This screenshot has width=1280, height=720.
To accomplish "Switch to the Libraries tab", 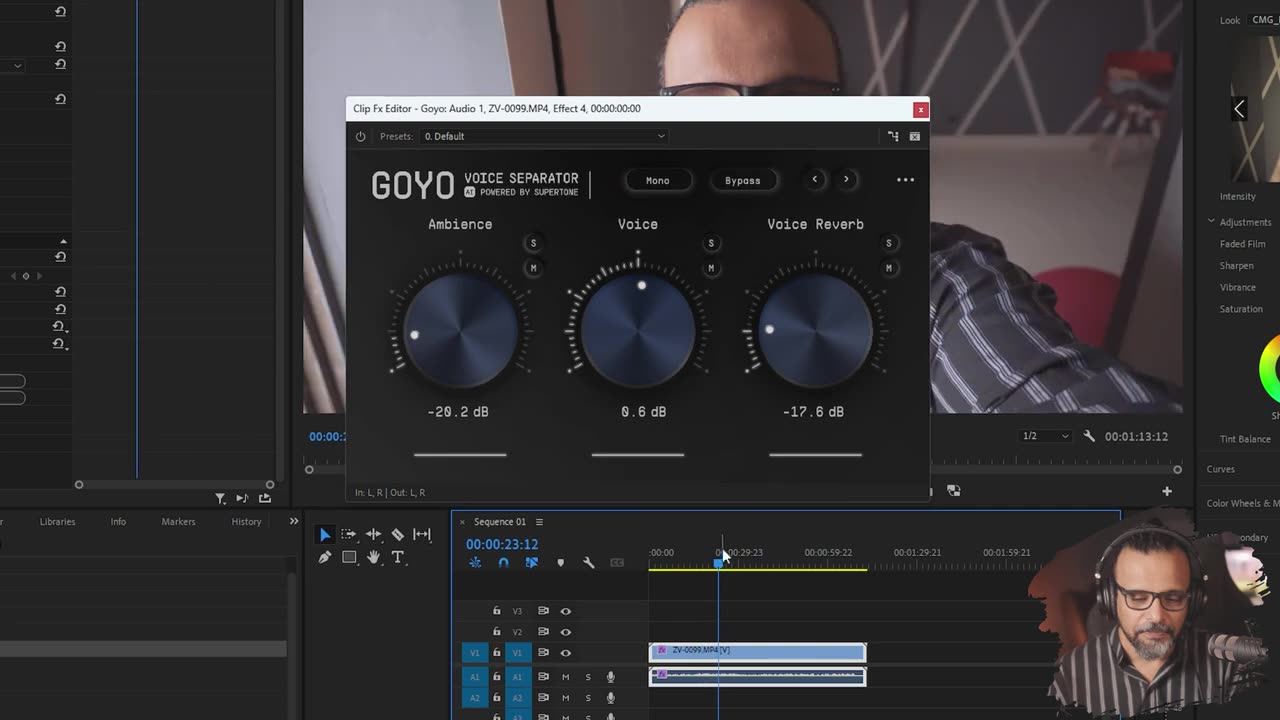I will pos(57,521).
